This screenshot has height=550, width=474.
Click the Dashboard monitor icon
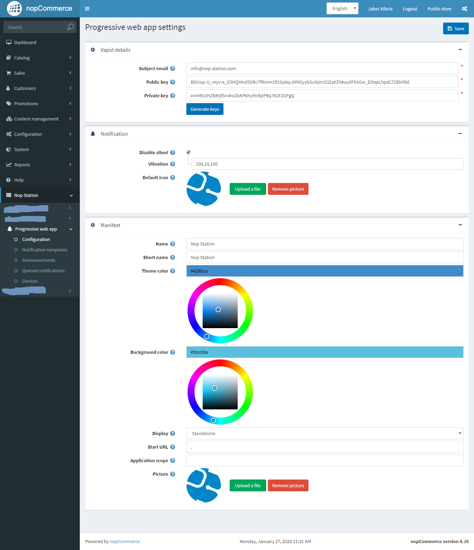coord(9,42)
